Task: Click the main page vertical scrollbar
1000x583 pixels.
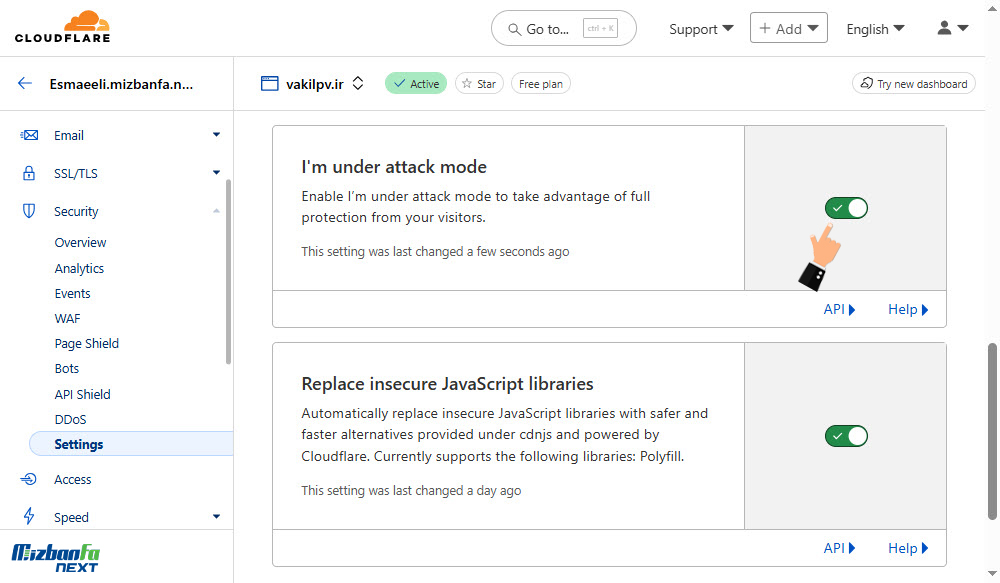Action: (992, 431)
